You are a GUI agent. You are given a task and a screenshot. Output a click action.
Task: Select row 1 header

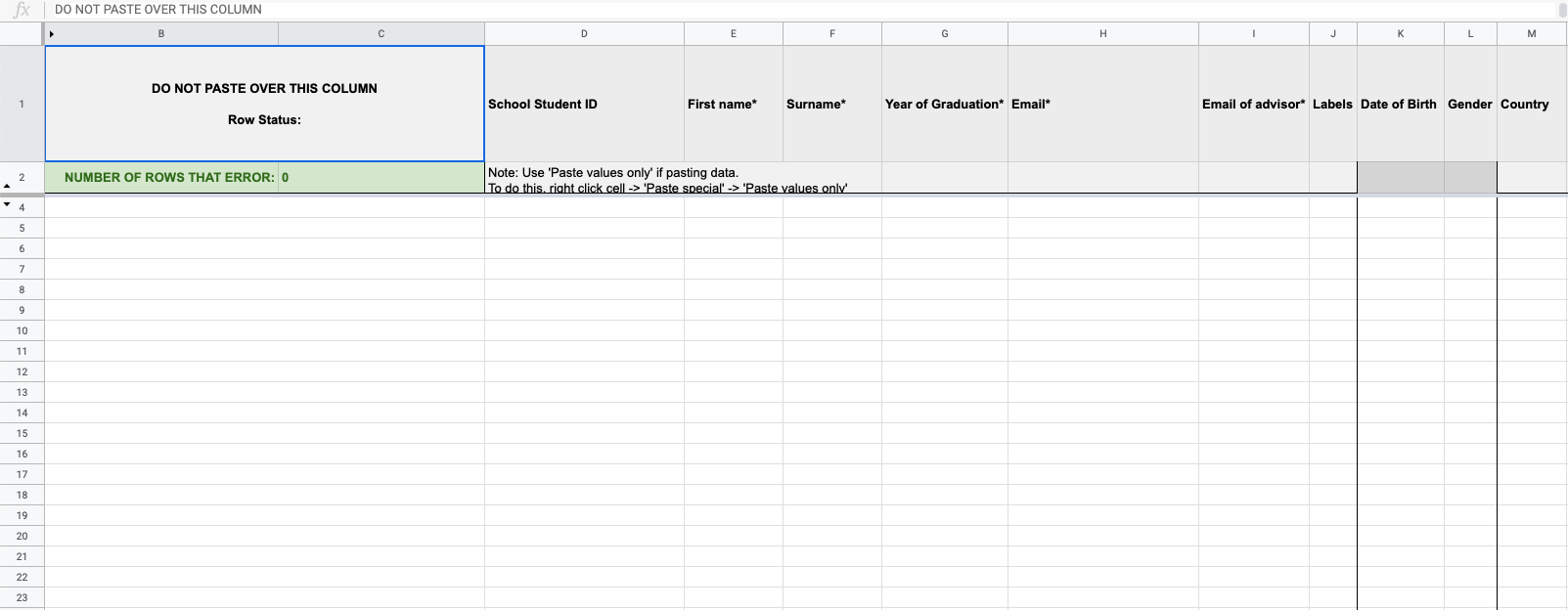pyautogui.click(x=22, y=104)
